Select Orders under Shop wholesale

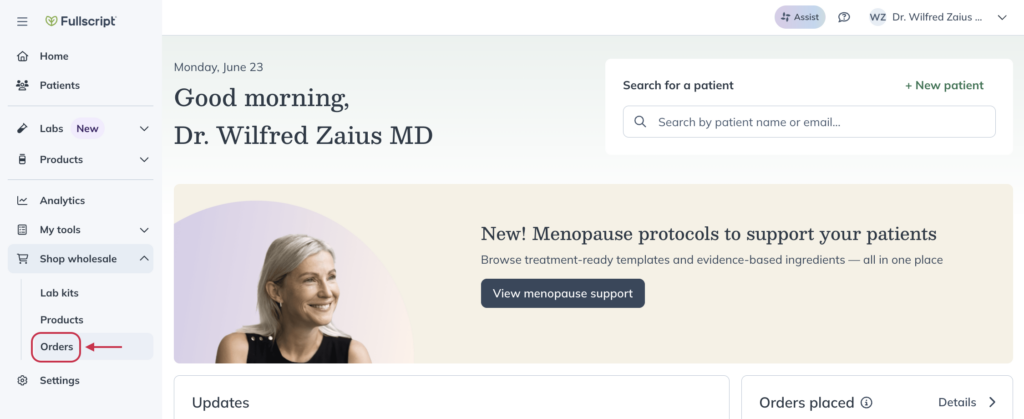click(56, 347)
